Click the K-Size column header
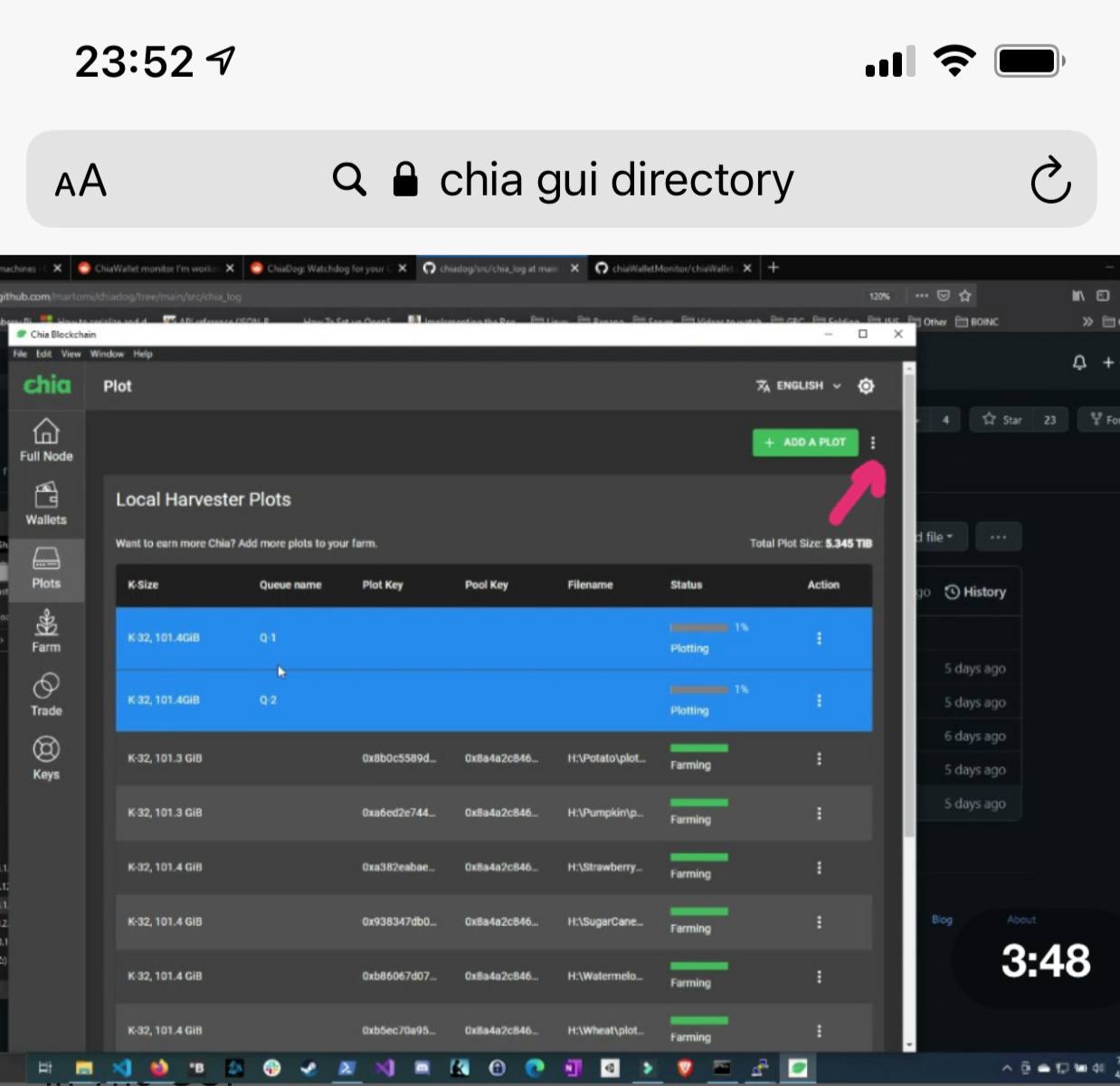This screenshot has width=1120, height=1086. (x=143, y=585)
